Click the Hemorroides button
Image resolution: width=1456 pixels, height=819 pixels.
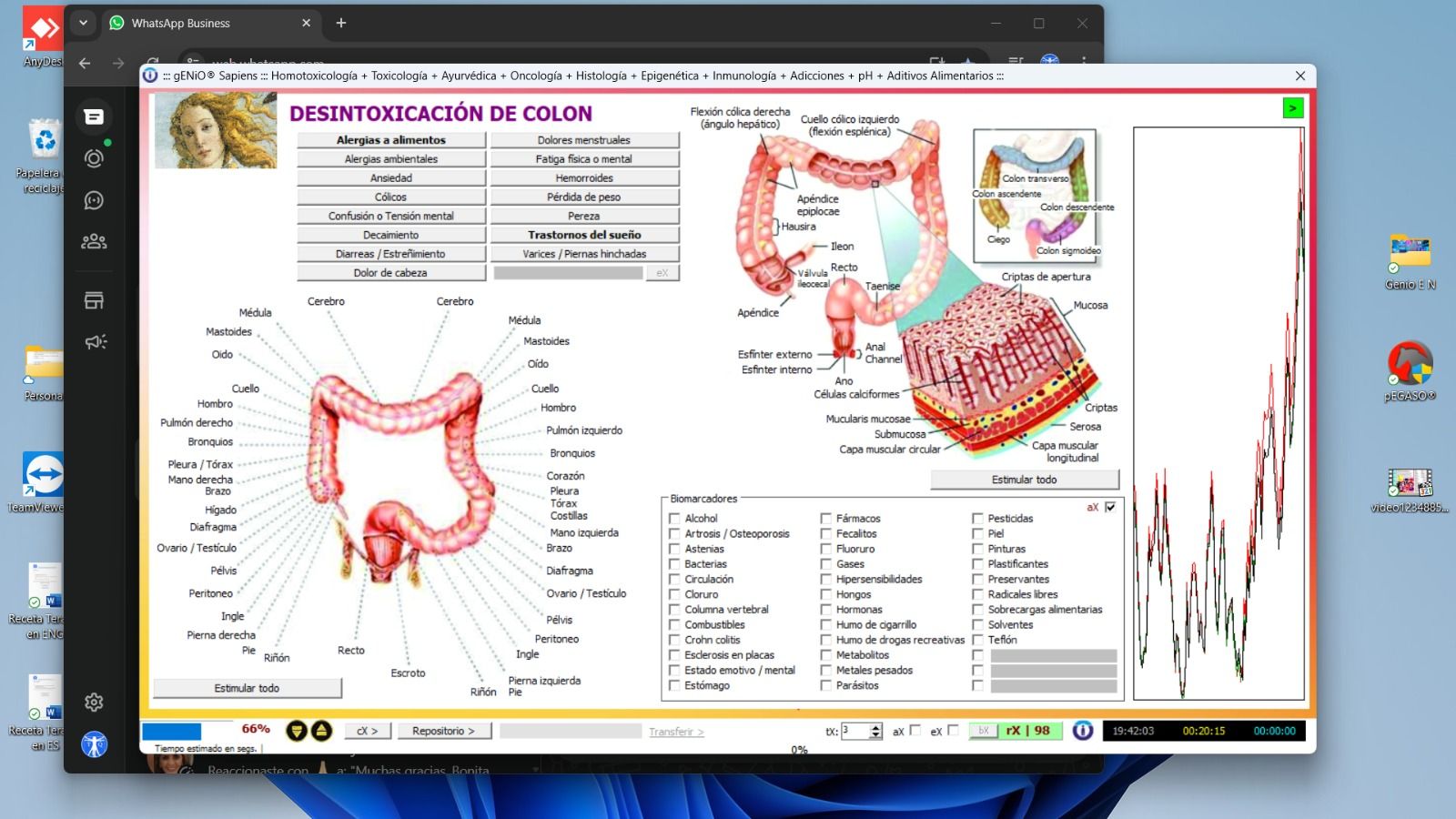584,178
